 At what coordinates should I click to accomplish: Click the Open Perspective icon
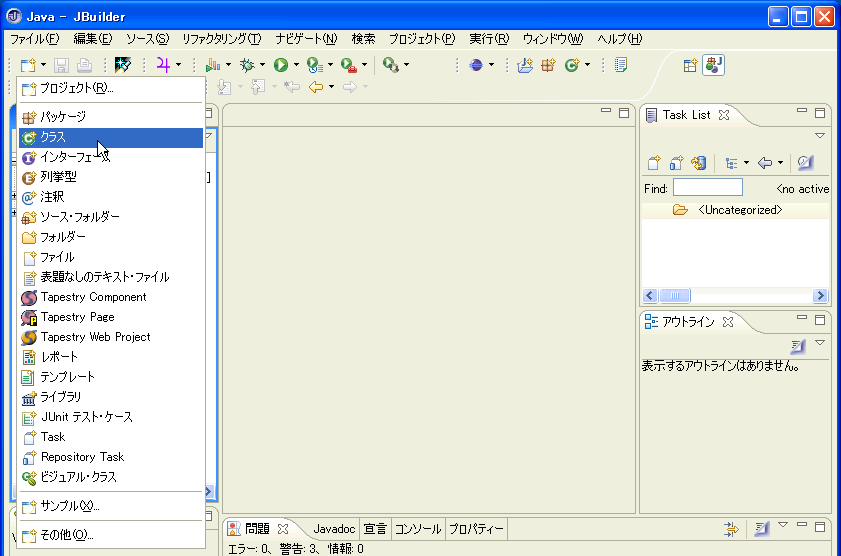pos(690,65)
